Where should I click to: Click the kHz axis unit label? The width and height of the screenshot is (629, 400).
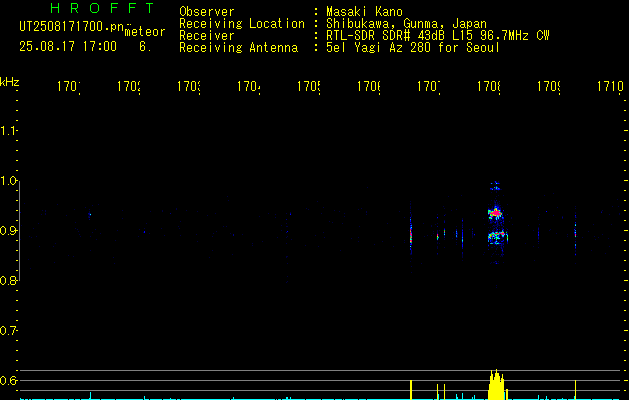[10, 82]
